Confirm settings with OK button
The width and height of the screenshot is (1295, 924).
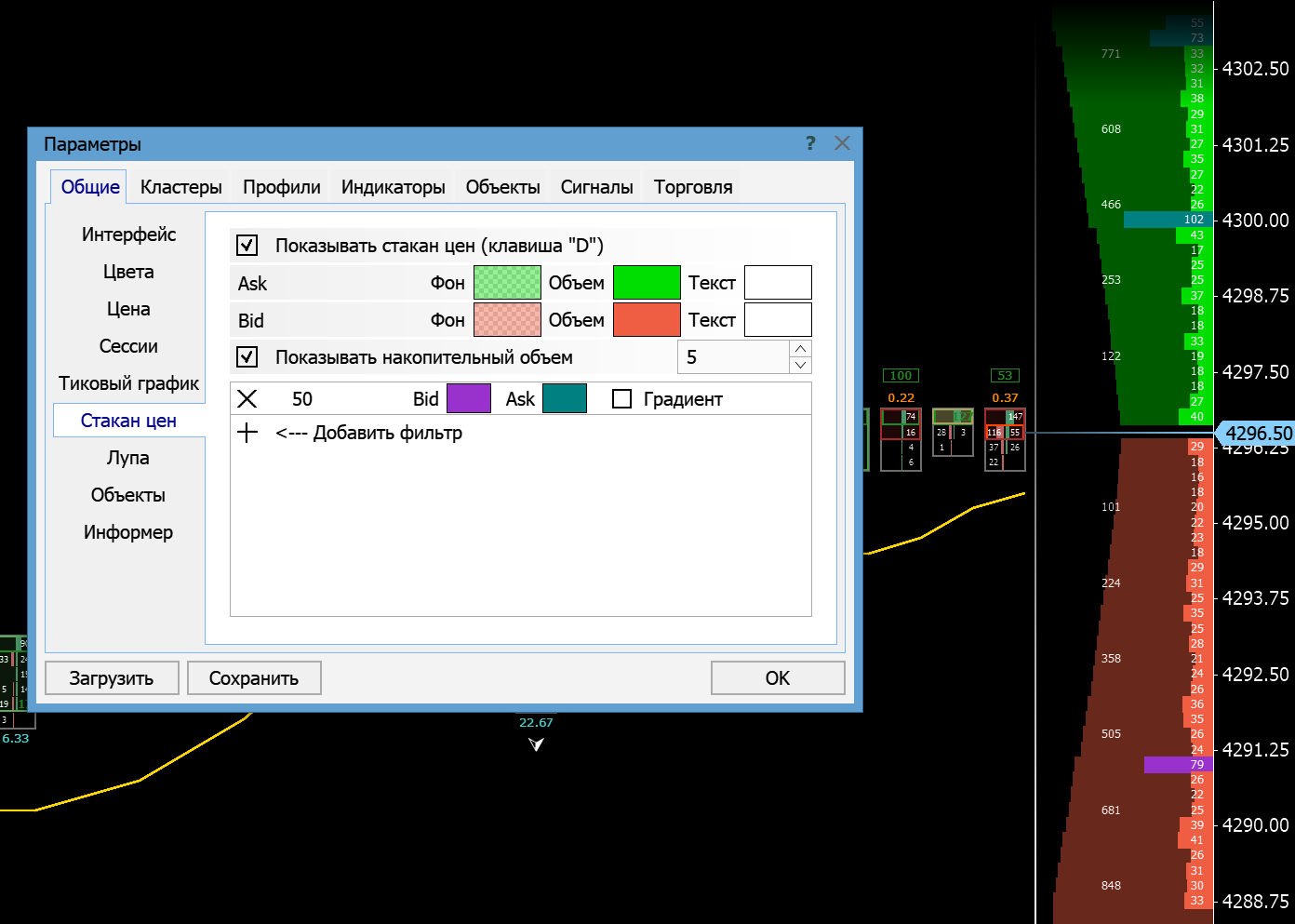click(778, 678)
